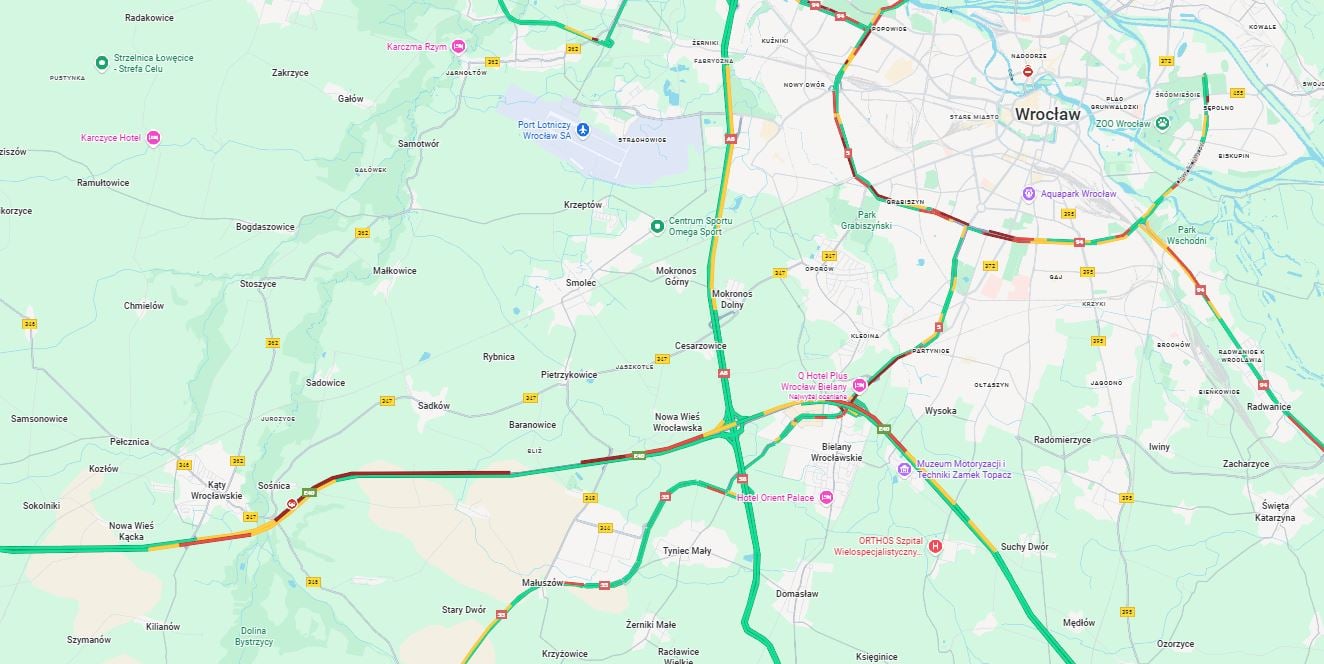Screen dimensions: 1324x664
Task: Select the Wrocław city label
Action: pos(1047,114)
